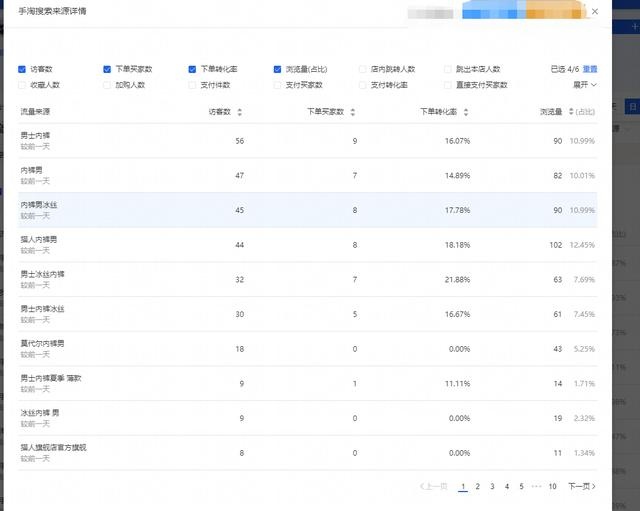The width and height of the screenshot is (640, 511).
Task: Go to page 5
Action: 521,486
